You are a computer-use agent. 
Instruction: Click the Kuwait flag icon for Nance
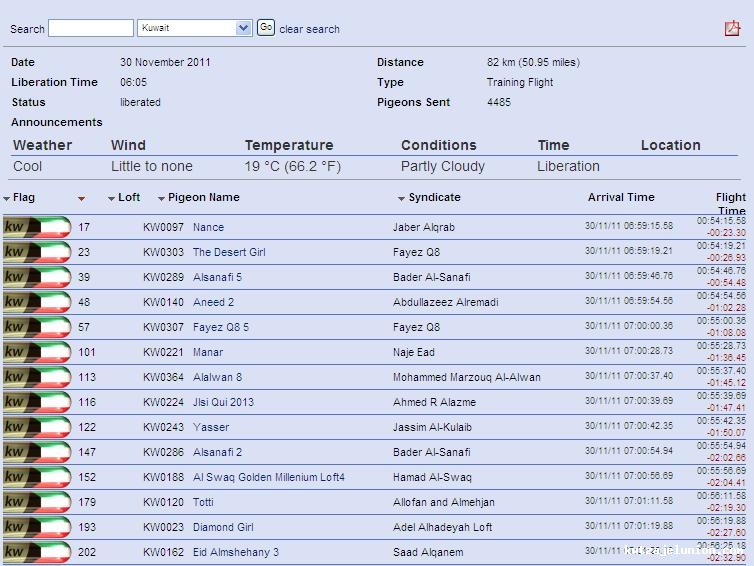(x=37, y=227)
